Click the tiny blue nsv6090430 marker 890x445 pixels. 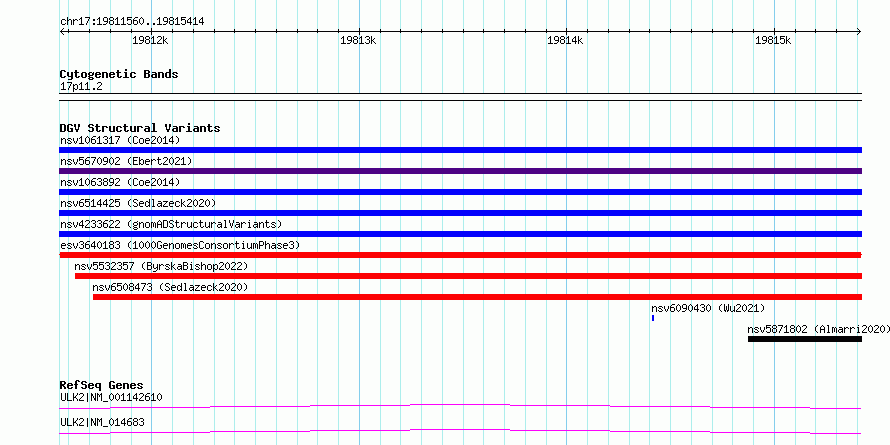tap(653, 318)
